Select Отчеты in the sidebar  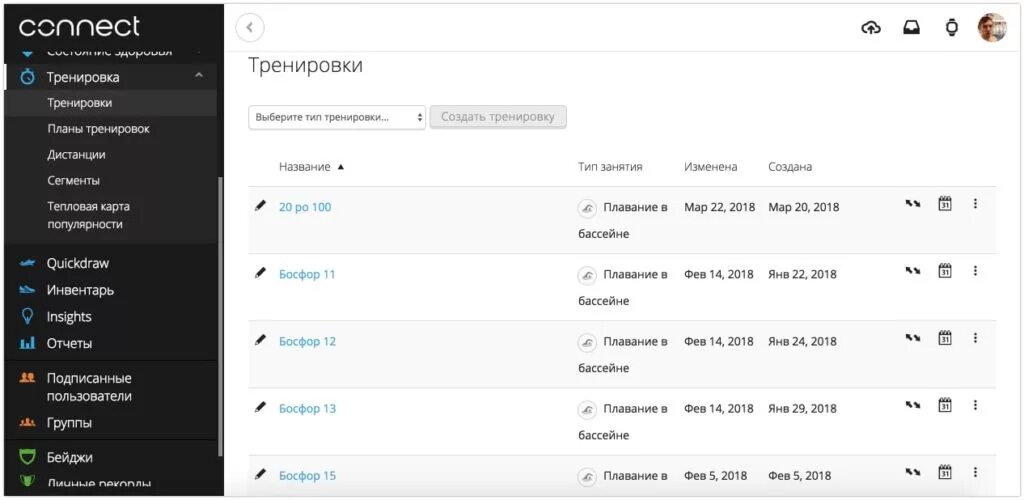[69, 343]
